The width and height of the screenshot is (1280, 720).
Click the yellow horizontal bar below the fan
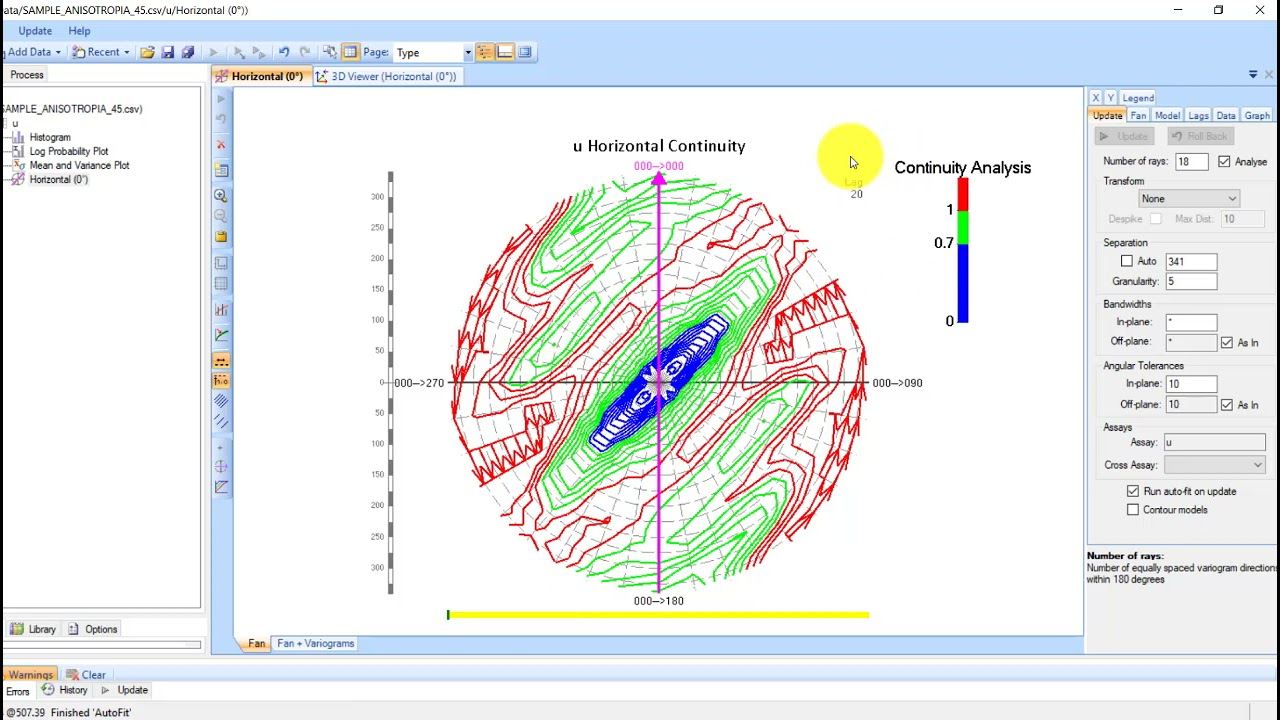[x=658, y=614]
